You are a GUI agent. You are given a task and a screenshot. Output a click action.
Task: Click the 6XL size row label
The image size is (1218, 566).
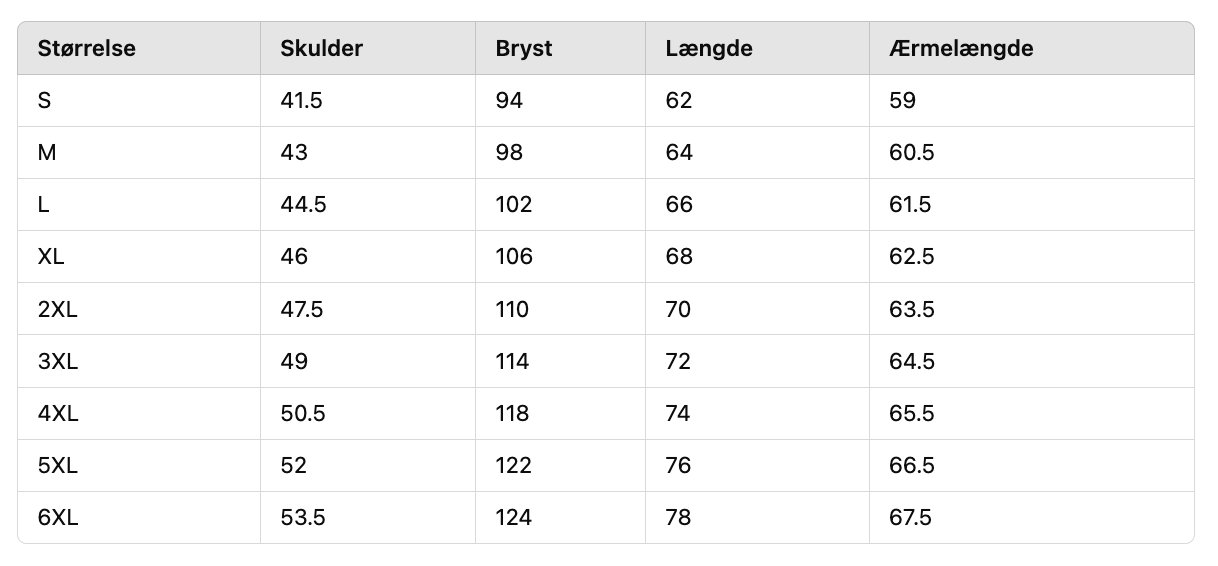[x=57, y=518]
